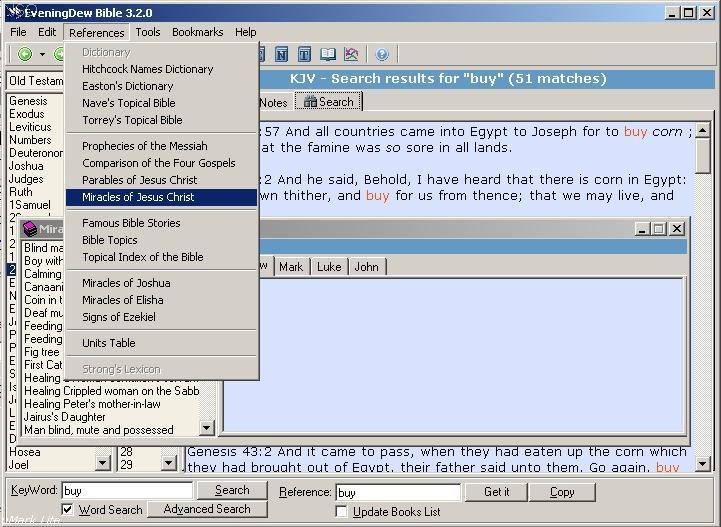Select Genesis in the book list
This screenshot has height=527, width=721.
pyautogui.click(x=28, y=101)
